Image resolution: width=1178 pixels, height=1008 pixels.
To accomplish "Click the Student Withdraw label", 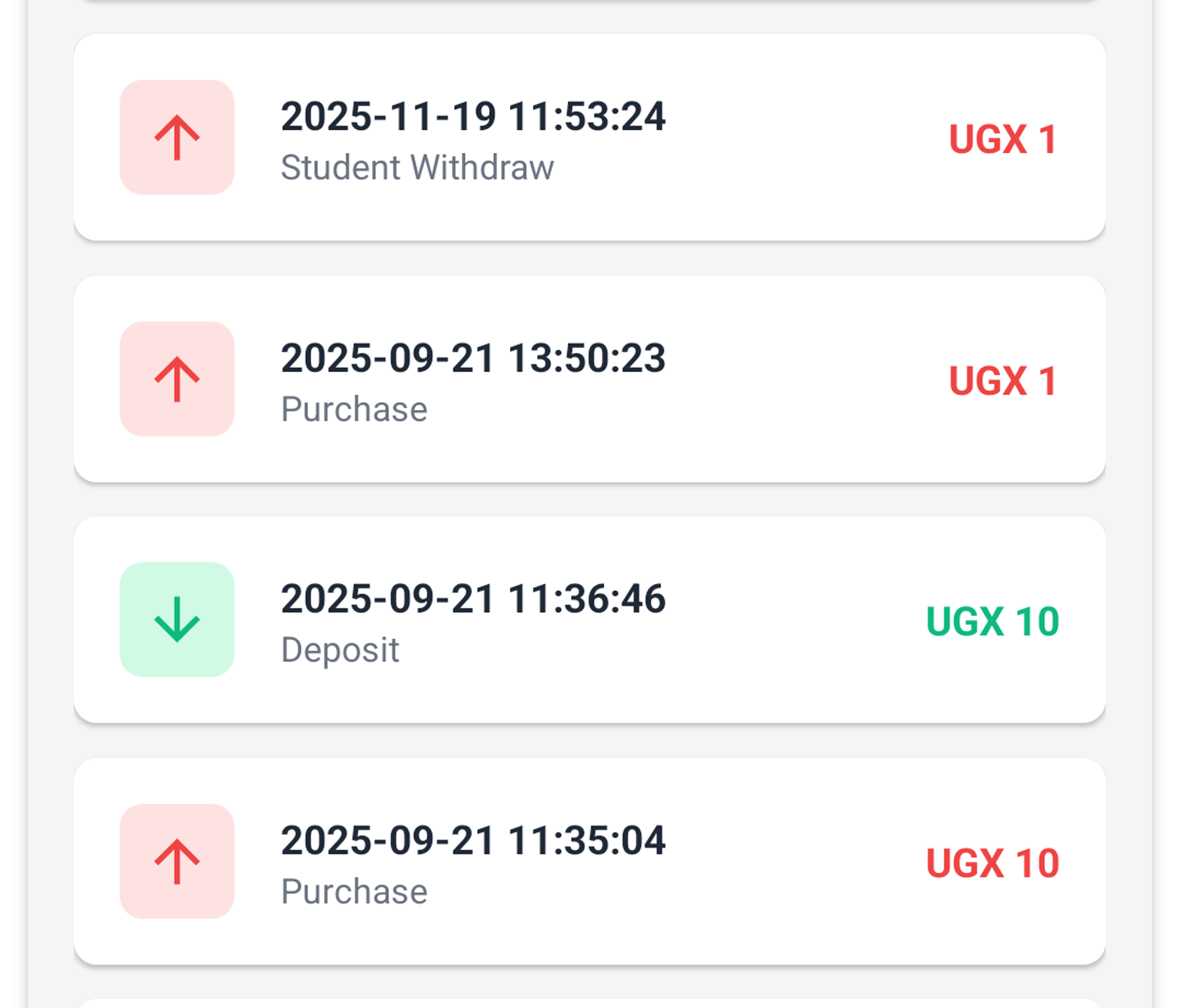I will [417, 167].
